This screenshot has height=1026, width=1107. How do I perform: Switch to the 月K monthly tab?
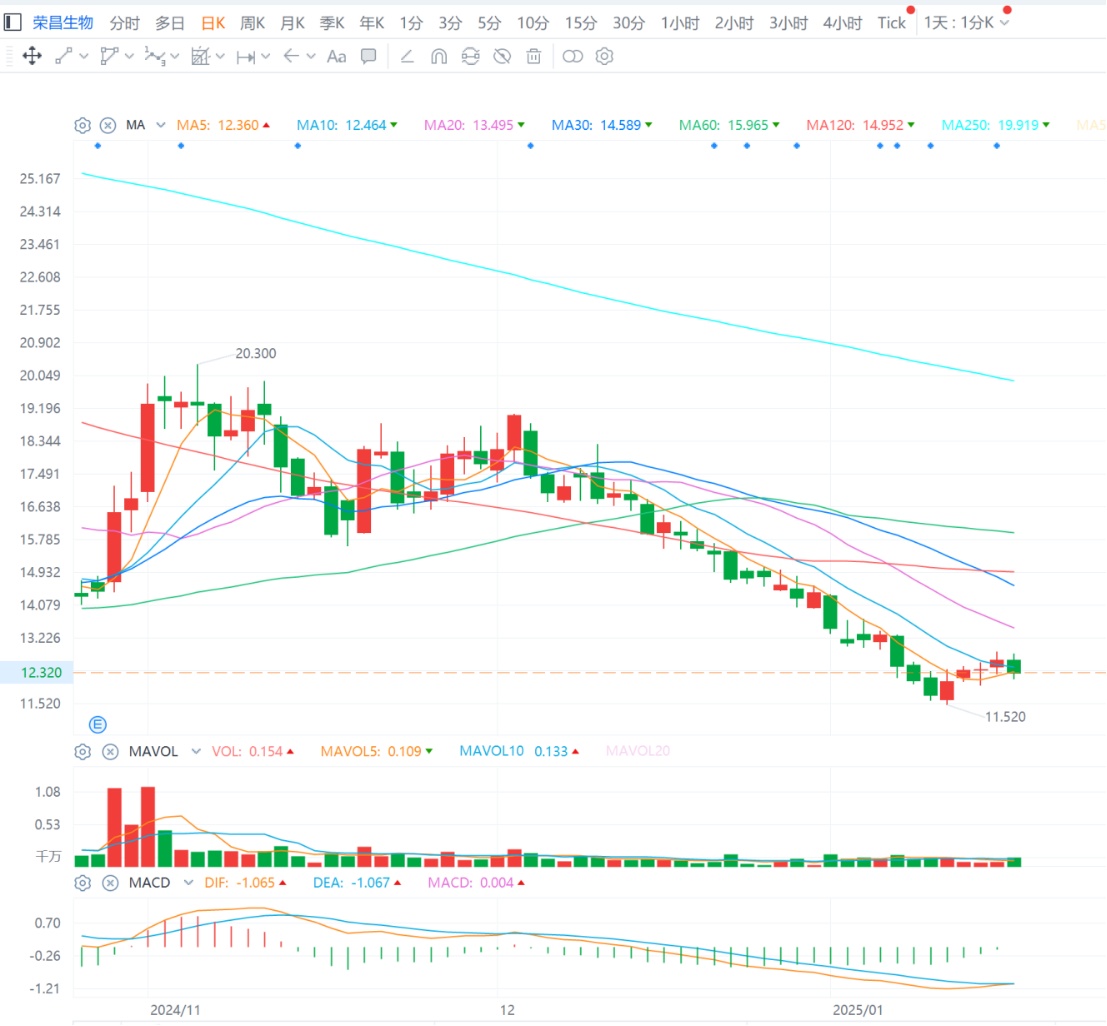pyautogui.click(x=292, y=23)
